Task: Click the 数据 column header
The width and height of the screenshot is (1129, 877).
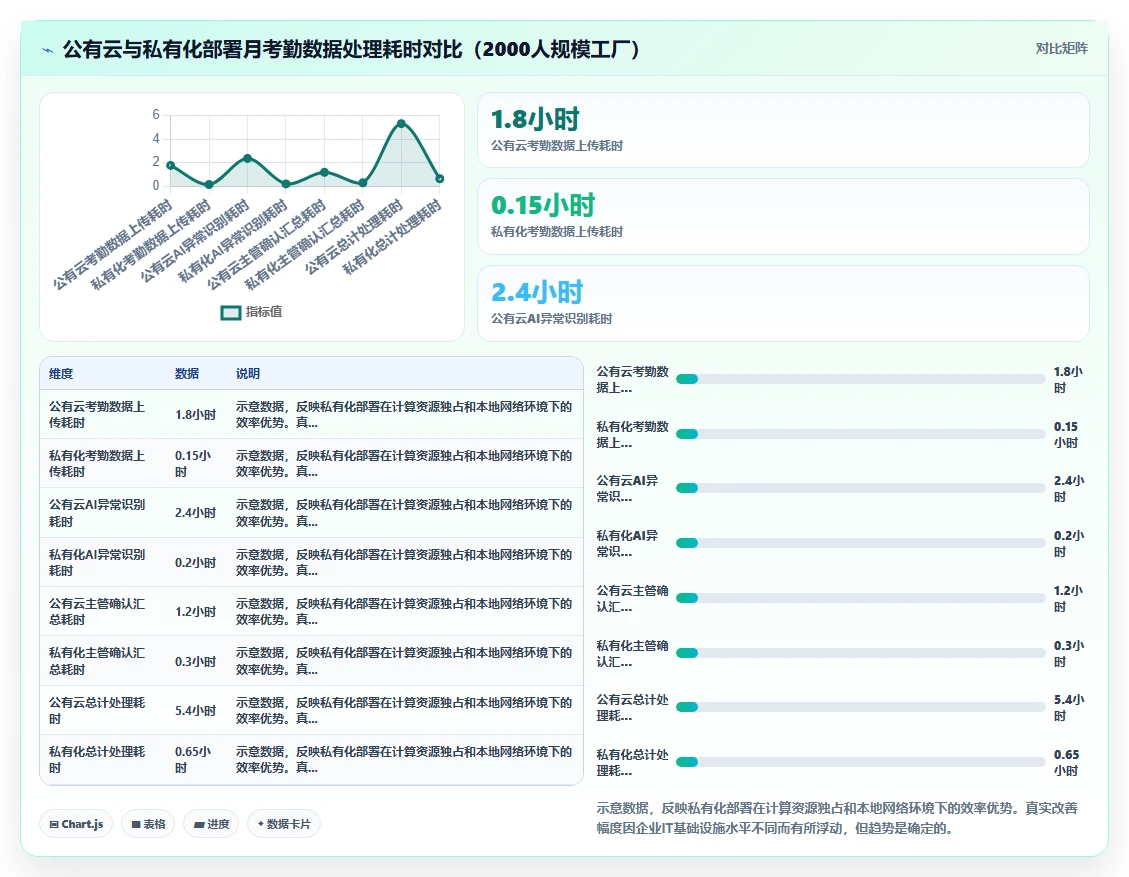Action: tap(186, 374)
